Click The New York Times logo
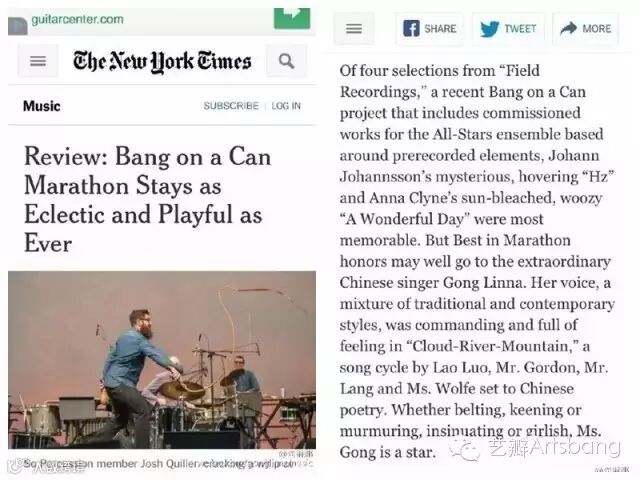The image size is (640, 480). click(x=162, y=62)
